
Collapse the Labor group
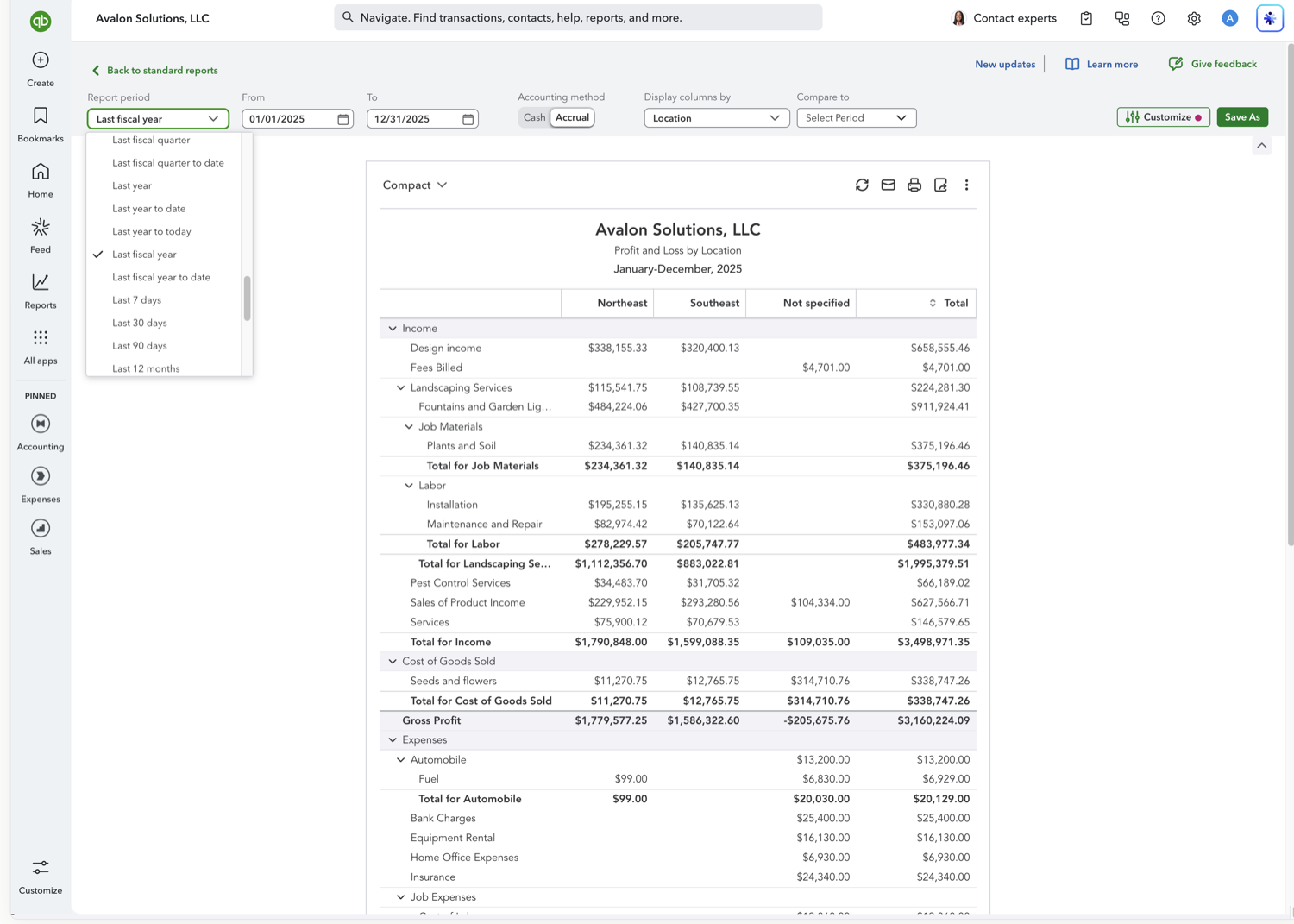pos(409,486)
